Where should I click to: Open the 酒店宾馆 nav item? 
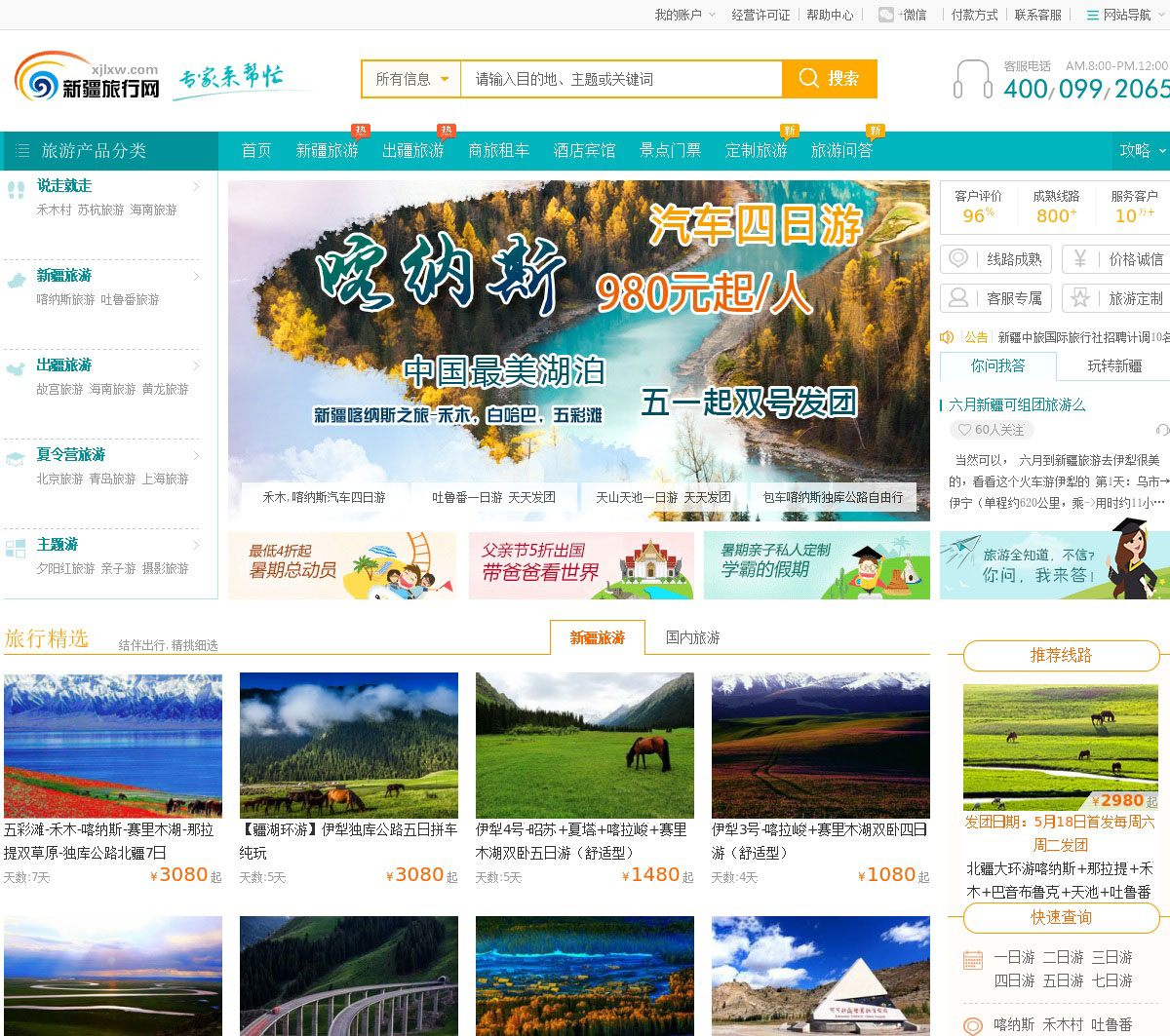click(584, 151)
